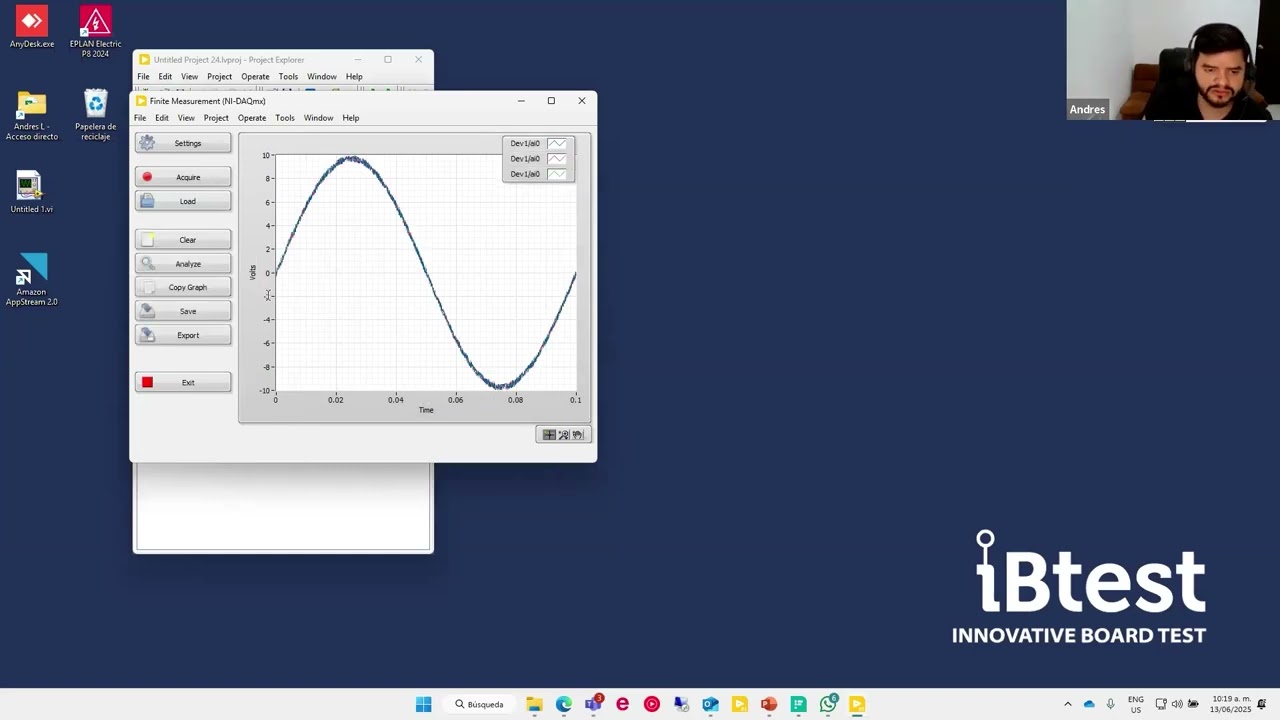The image size is (1280, 720).
Task: Open Window menu in Finite Measurement window
Action: pyautogui.click(x=318, y=118)
